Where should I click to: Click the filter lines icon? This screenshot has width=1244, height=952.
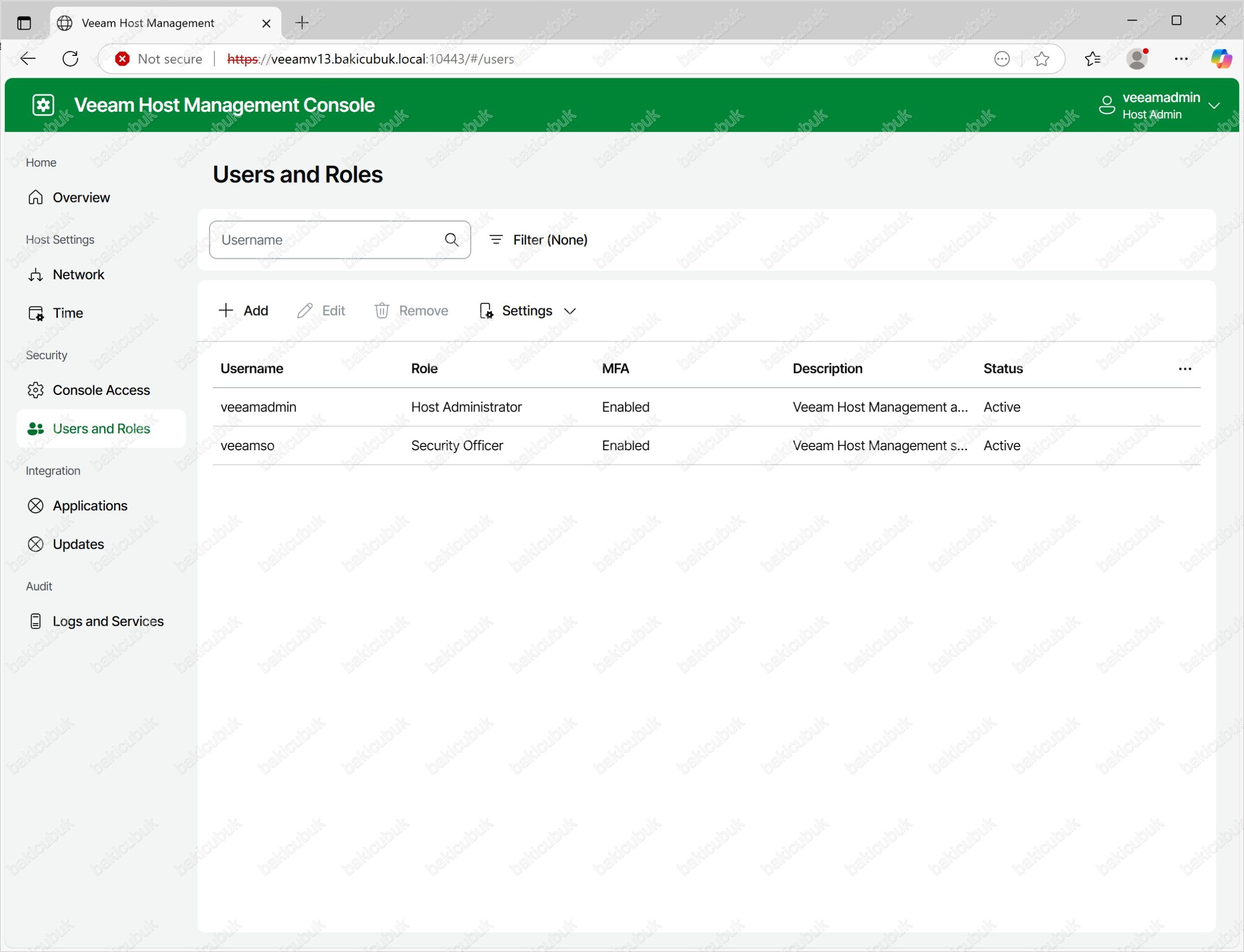(496, 240)
